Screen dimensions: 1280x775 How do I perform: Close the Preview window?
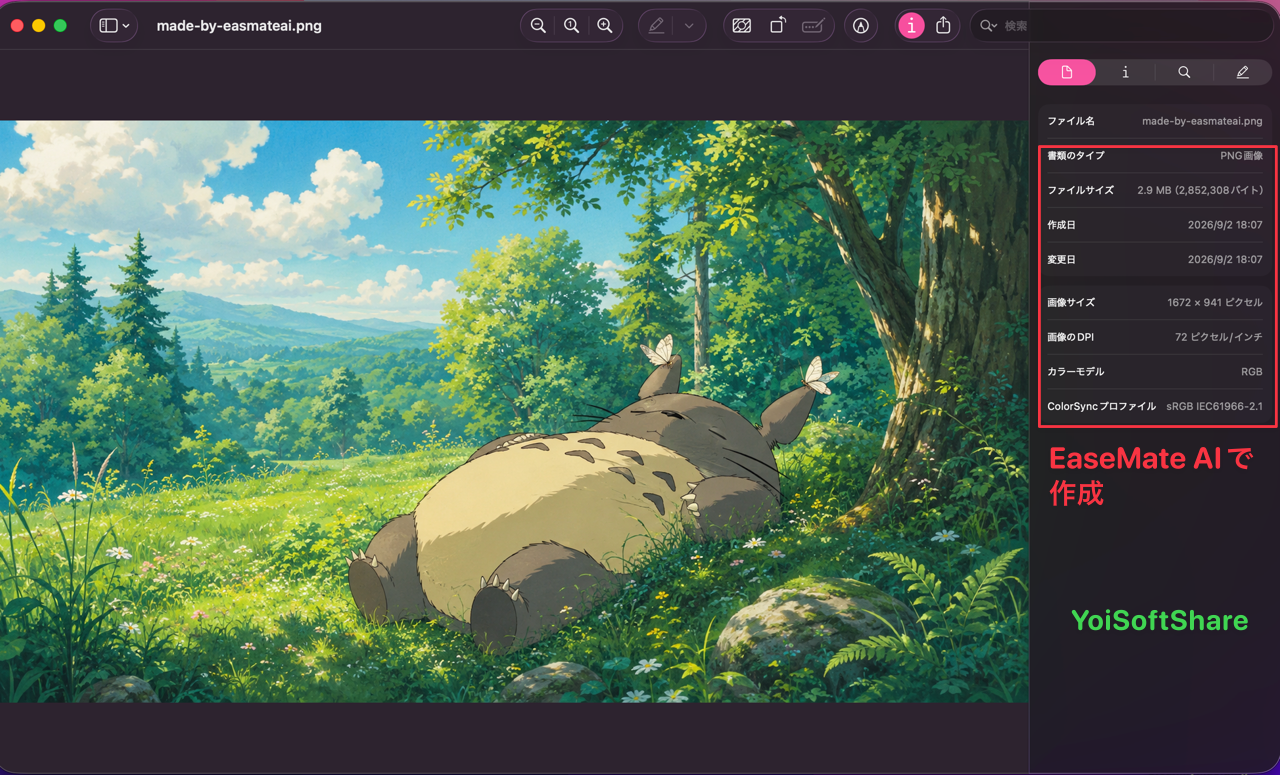(x=16, y=26)
